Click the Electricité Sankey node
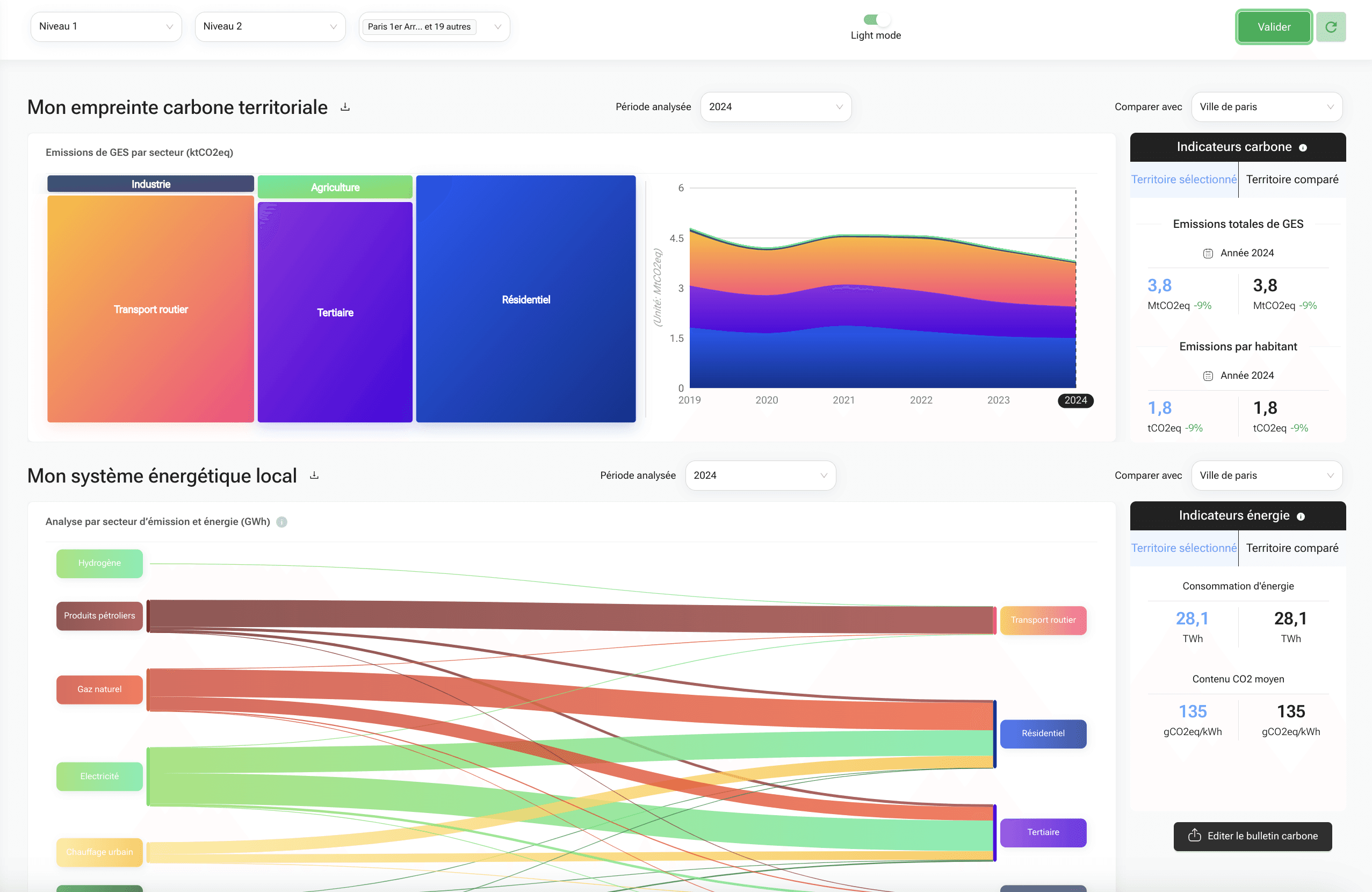This screenshot has width=1372, height=892. (x=99, y=776)
